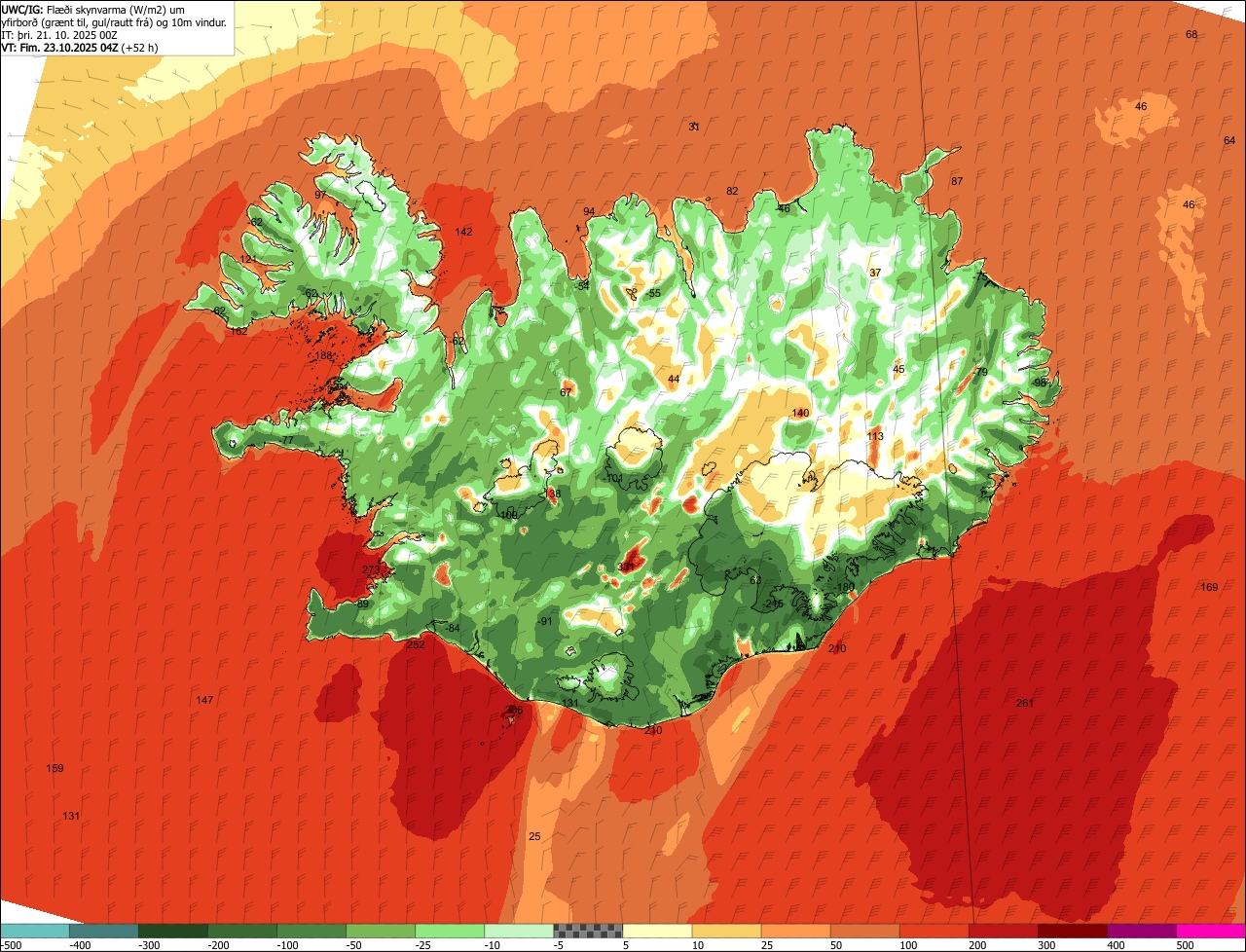Click the map value 64
Screen dimensions: 1246x952
(1228, 141)
